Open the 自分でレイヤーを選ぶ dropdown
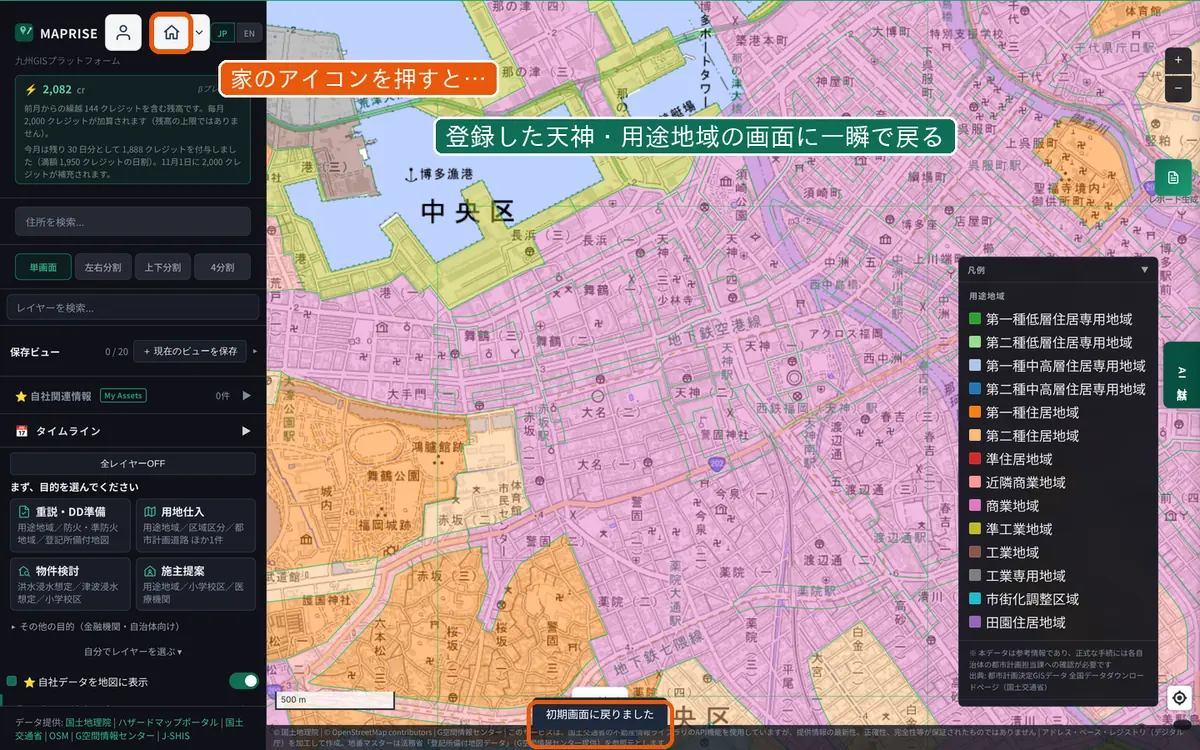The image size is (1200, 750). [x=133, y=651]
